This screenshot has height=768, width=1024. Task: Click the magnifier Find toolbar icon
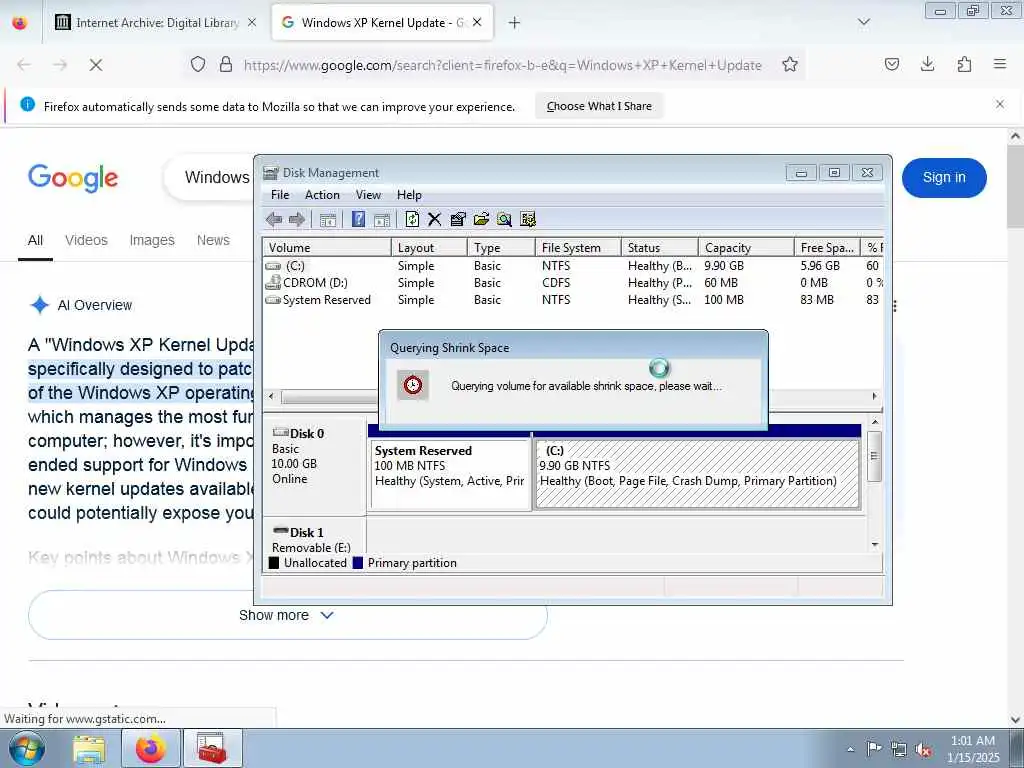(x=504, y=219)
